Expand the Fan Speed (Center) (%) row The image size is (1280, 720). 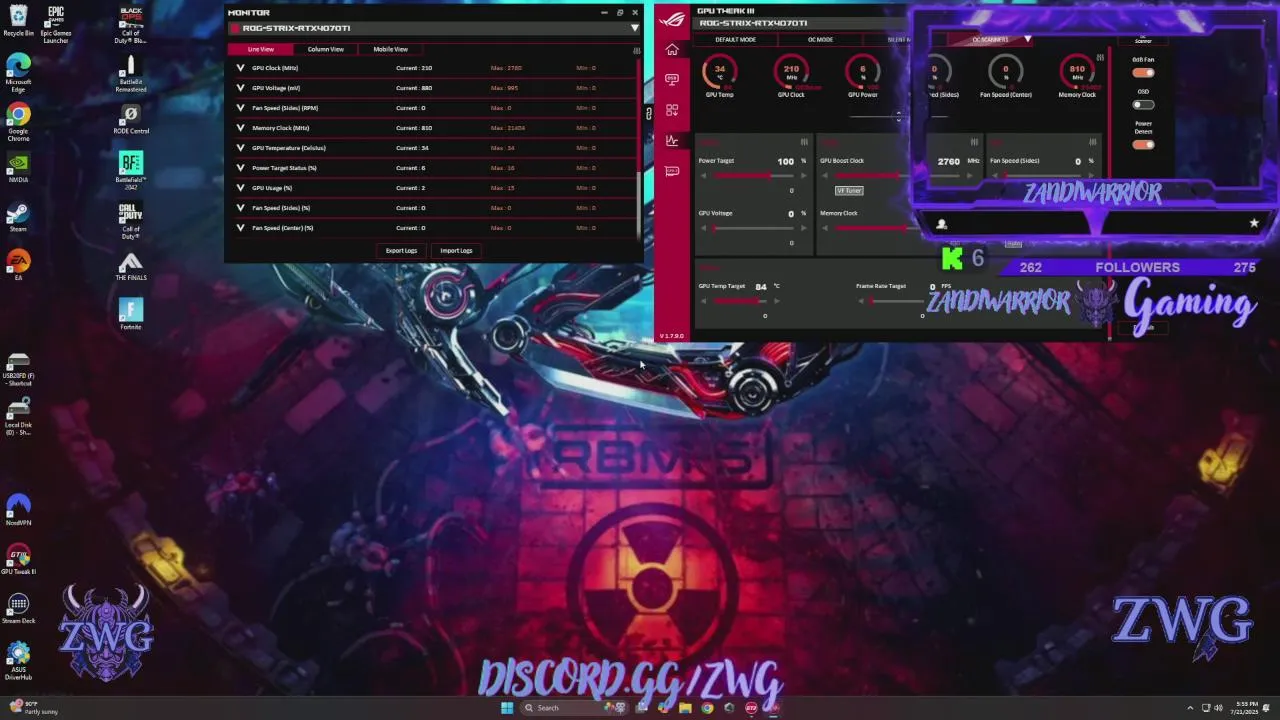pos(240,228)
